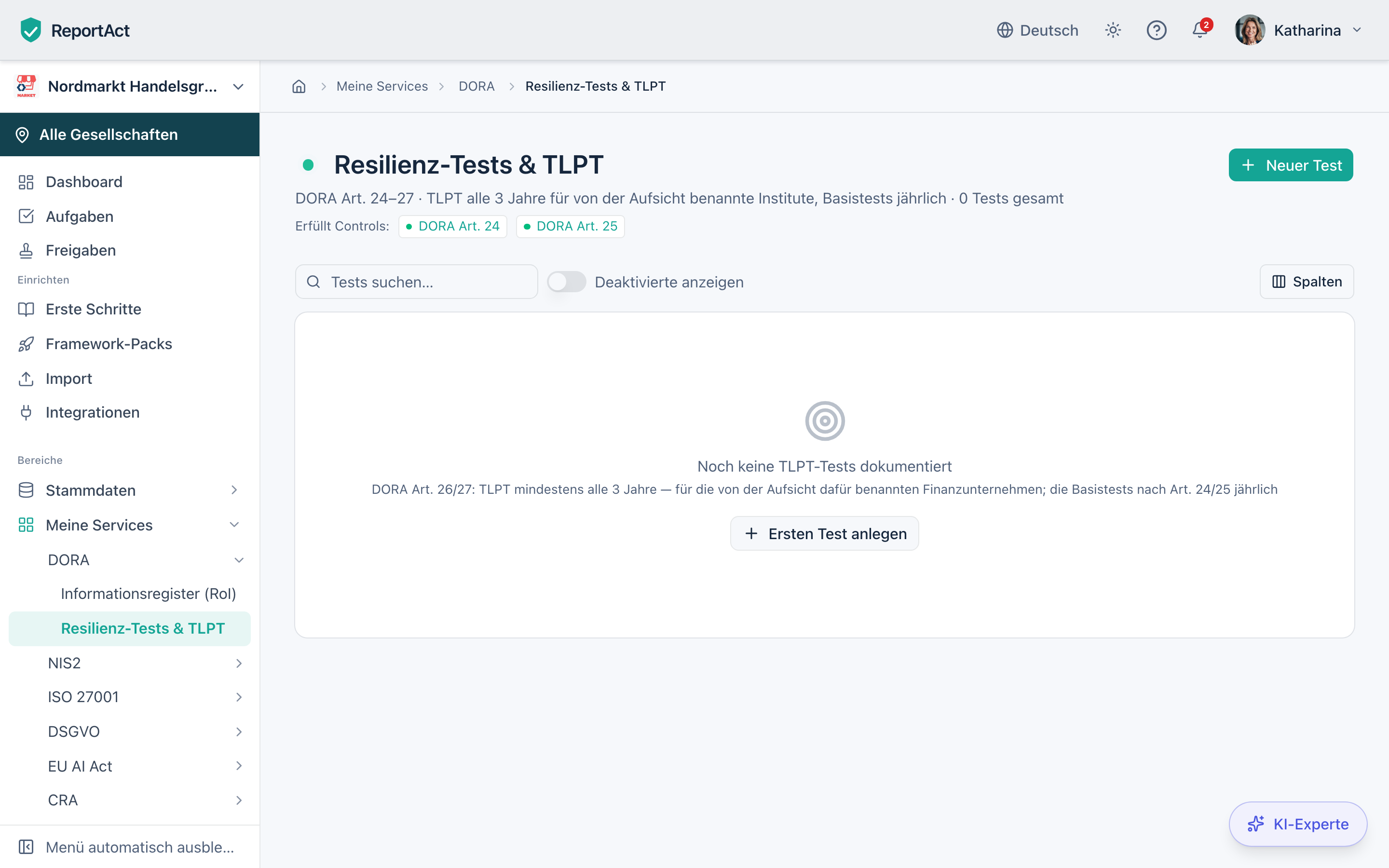Image resolution: width=1389 pixels, height=868 pixels.
Task: Click the Neuer Test button
Action: pos(1291,165)
